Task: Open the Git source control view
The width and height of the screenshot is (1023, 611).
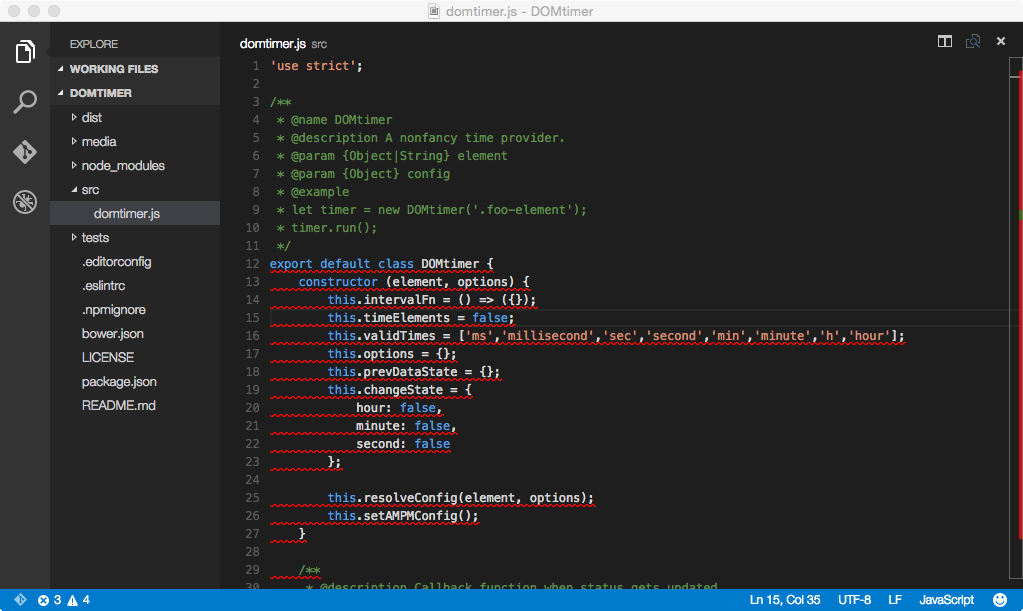Action: pyautogui.click(x=25, y=152)
